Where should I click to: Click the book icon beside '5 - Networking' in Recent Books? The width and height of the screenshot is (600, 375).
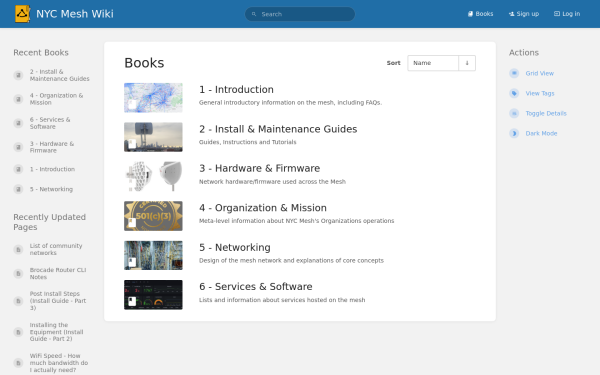18,189
